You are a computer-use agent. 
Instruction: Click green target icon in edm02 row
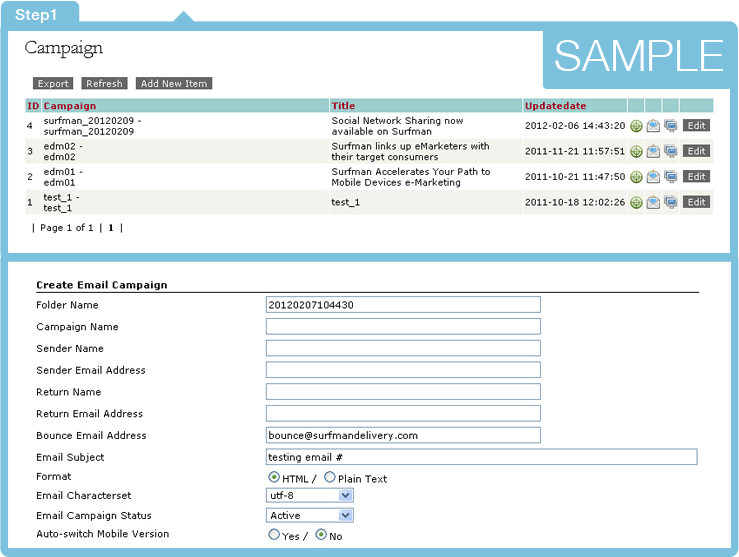point(636,152)
